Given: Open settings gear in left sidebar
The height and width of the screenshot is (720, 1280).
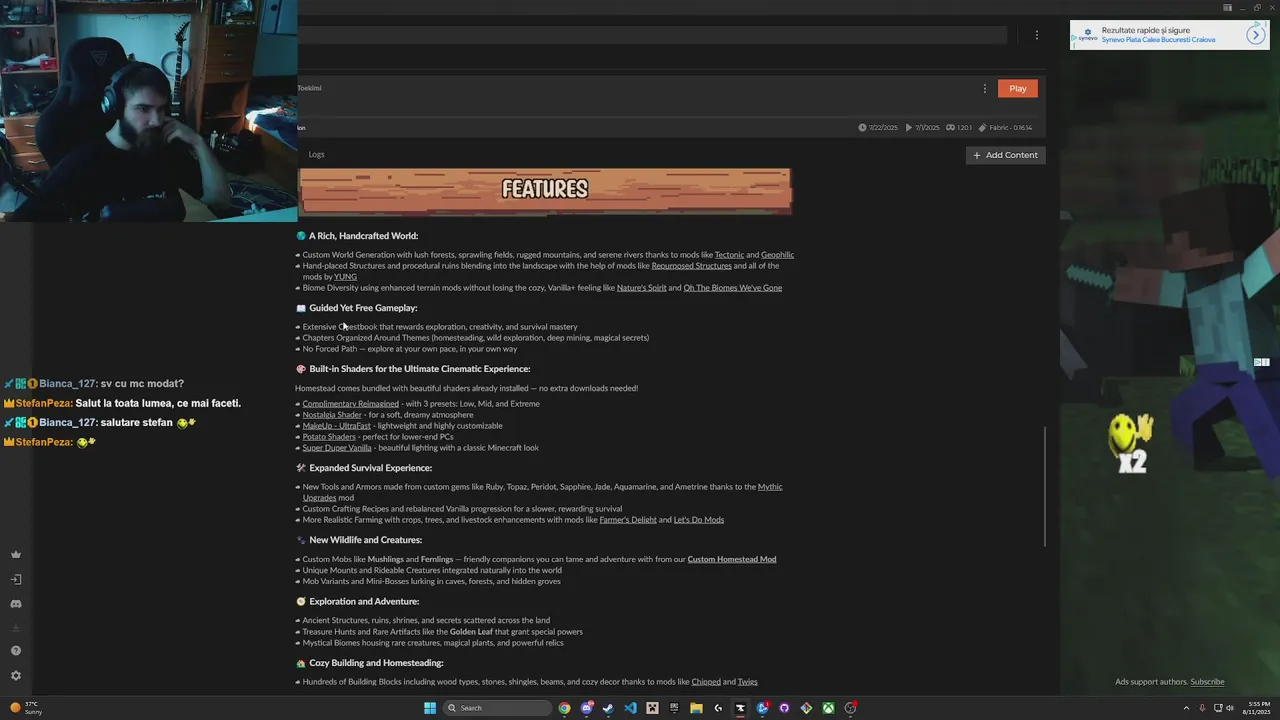Looking at the screenshot, I should click(x=15, y=676).
